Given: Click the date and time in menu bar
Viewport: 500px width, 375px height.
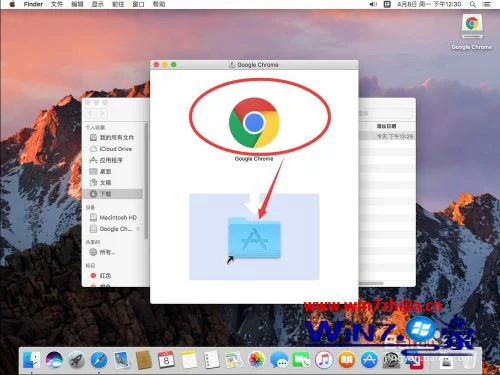Looking at the screenshot, I should coord(429,4).
